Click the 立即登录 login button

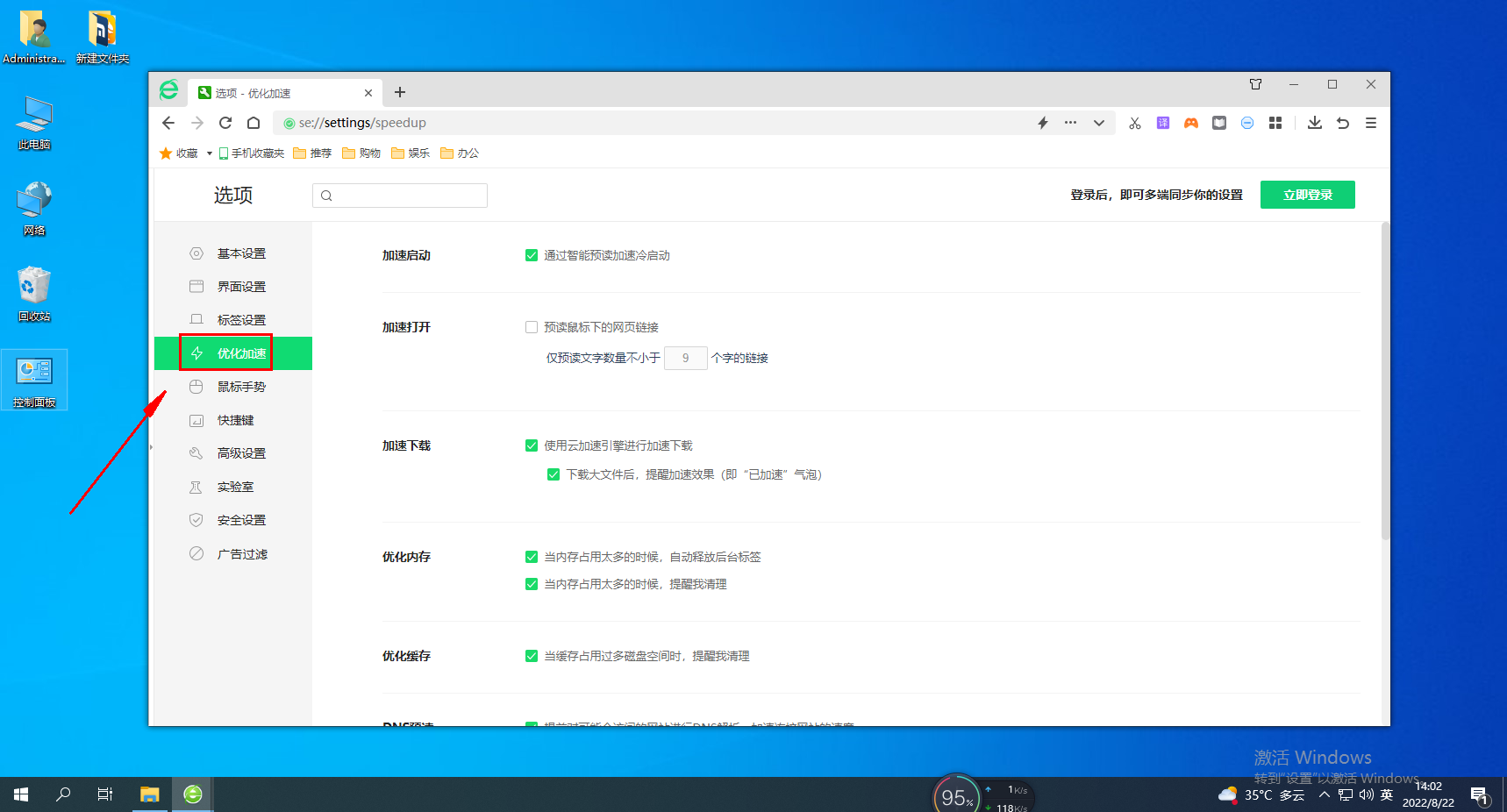[x=1308, y=195]
